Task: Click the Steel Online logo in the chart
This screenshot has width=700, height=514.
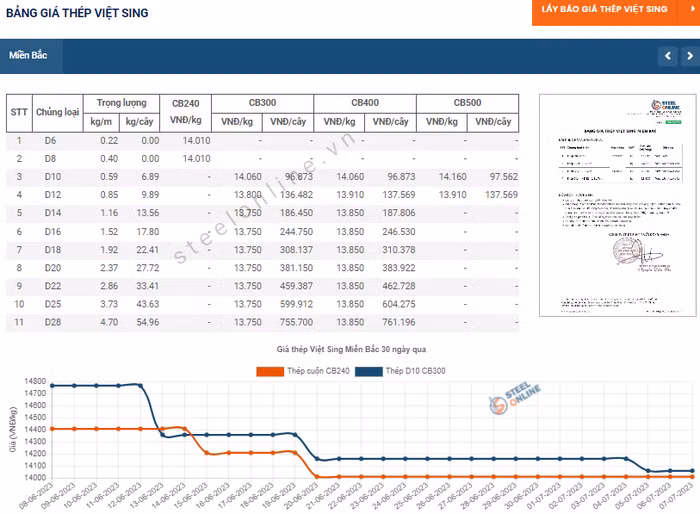Action: pos(508,403)
